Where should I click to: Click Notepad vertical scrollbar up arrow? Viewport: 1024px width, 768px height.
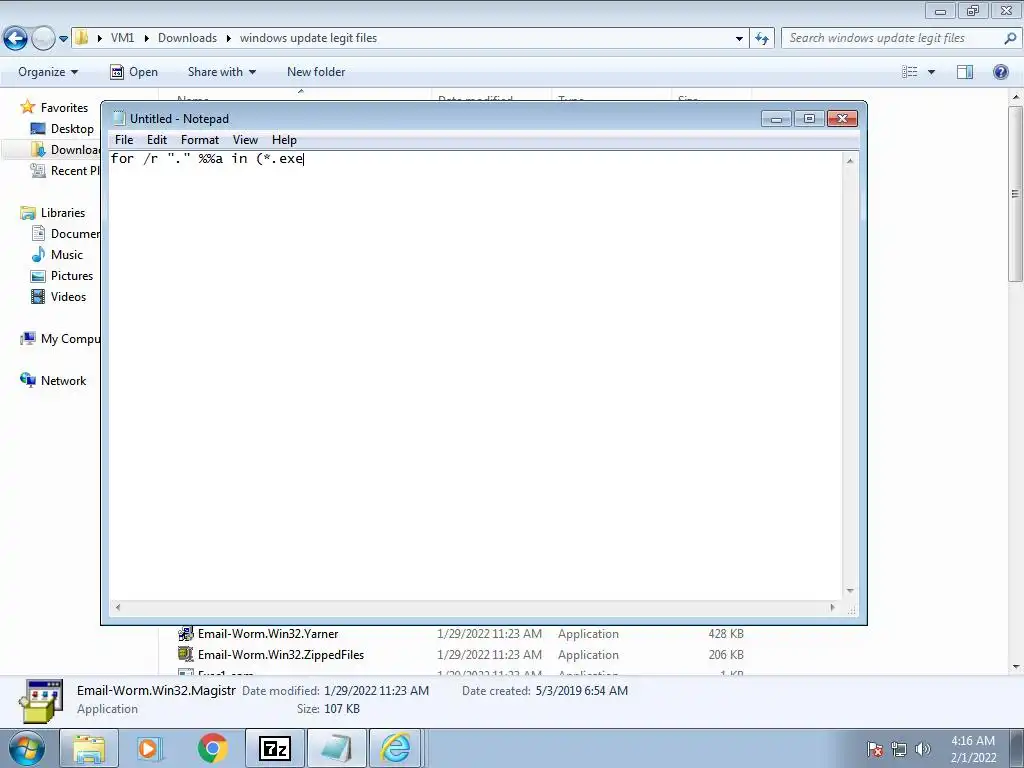(x=850, y=161)
